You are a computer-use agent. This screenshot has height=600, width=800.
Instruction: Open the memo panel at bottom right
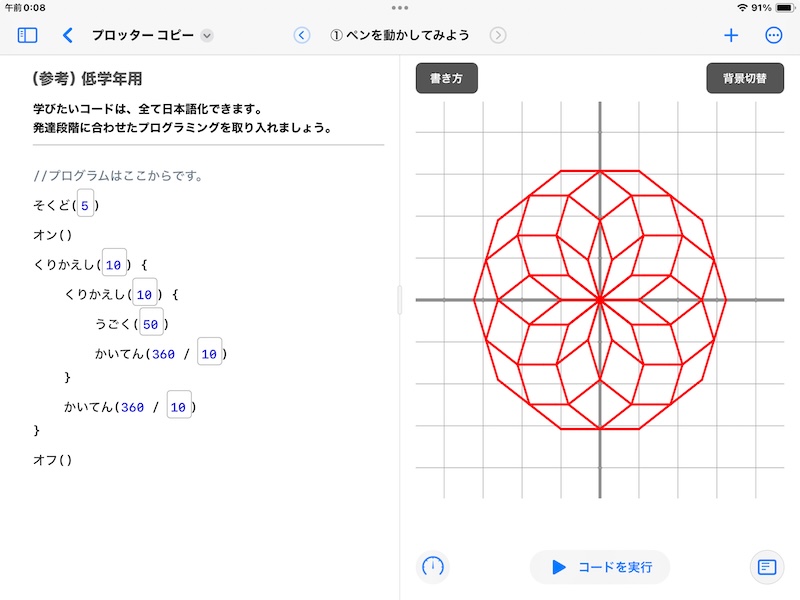[x=766, y=567]
